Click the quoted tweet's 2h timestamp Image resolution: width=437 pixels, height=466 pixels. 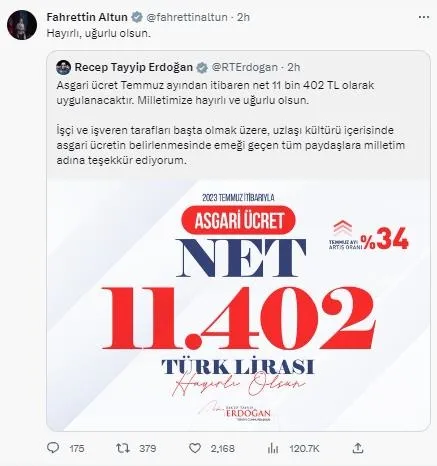pyautogui.click(x=294, y=67)
